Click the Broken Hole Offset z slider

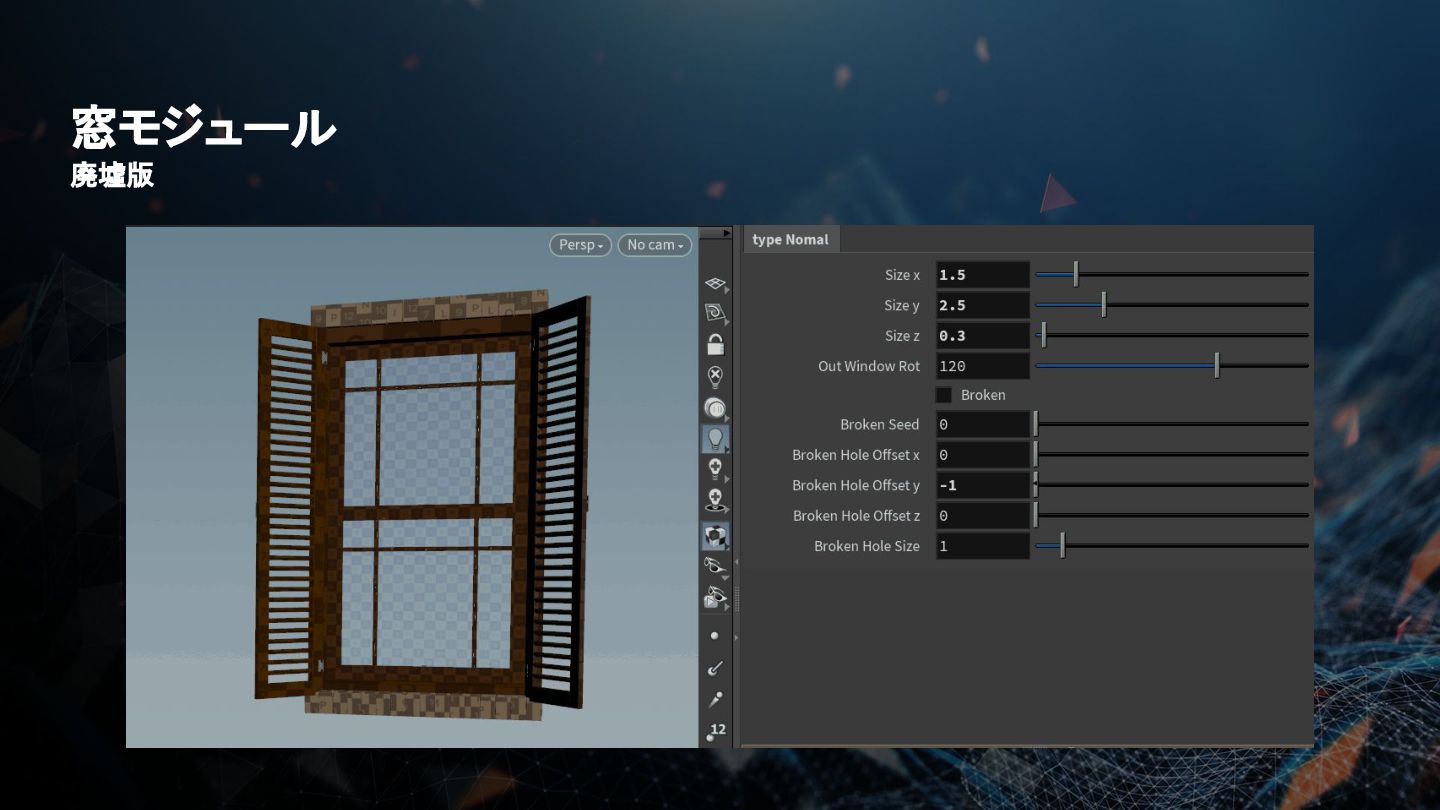pyautogui.click(x=1171, y=516)
